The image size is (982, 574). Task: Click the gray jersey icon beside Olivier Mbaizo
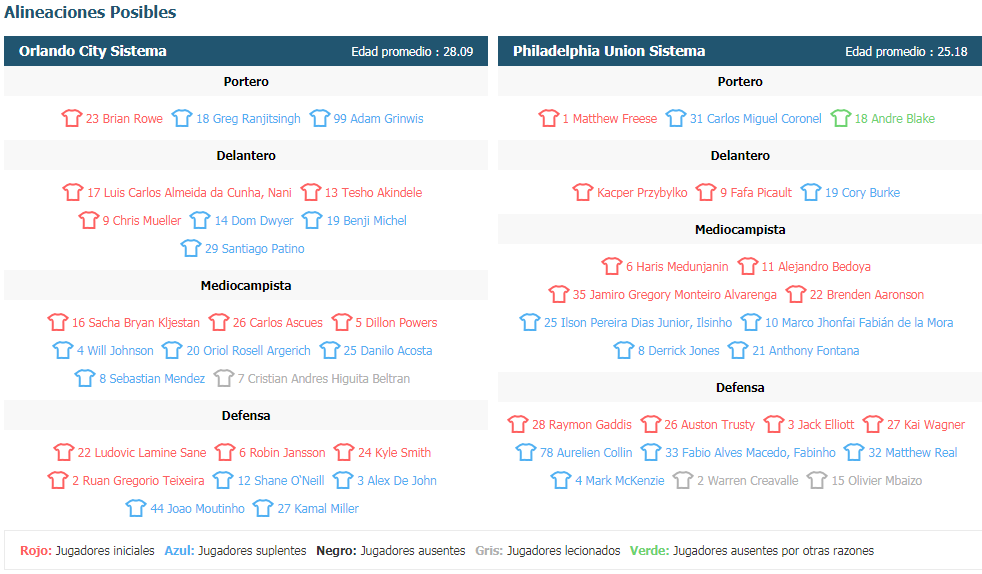817,480
